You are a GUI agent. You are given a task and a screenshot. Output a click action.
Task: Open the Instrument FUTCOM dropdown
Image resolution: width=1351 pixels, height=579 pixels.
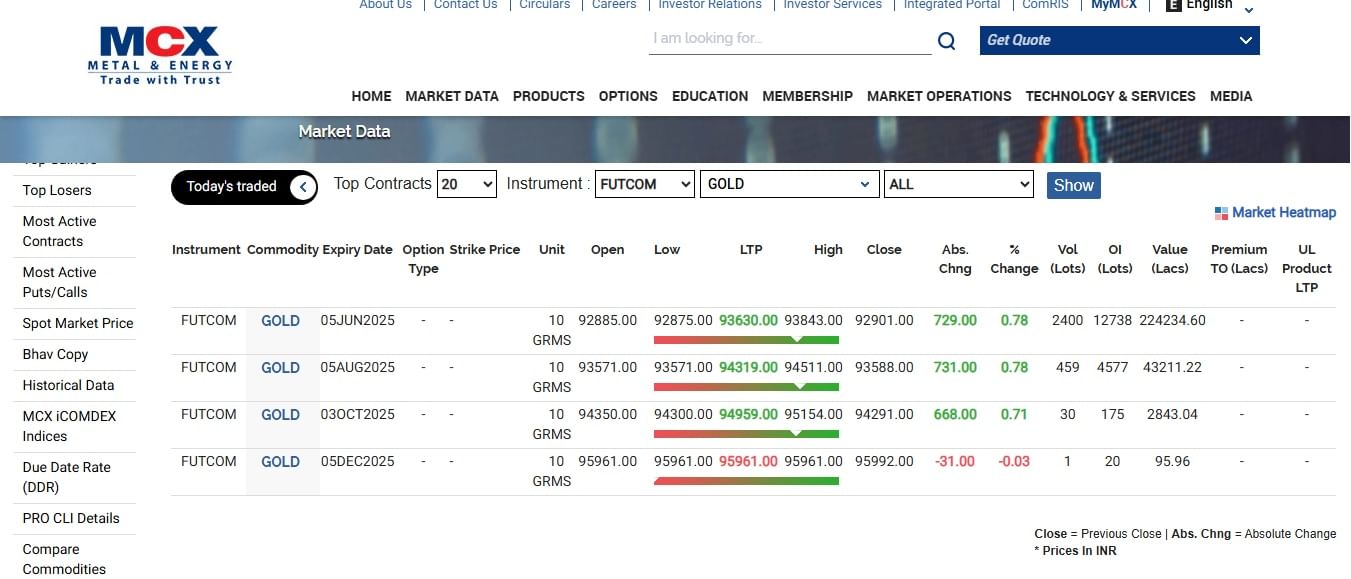coord(645,184)
